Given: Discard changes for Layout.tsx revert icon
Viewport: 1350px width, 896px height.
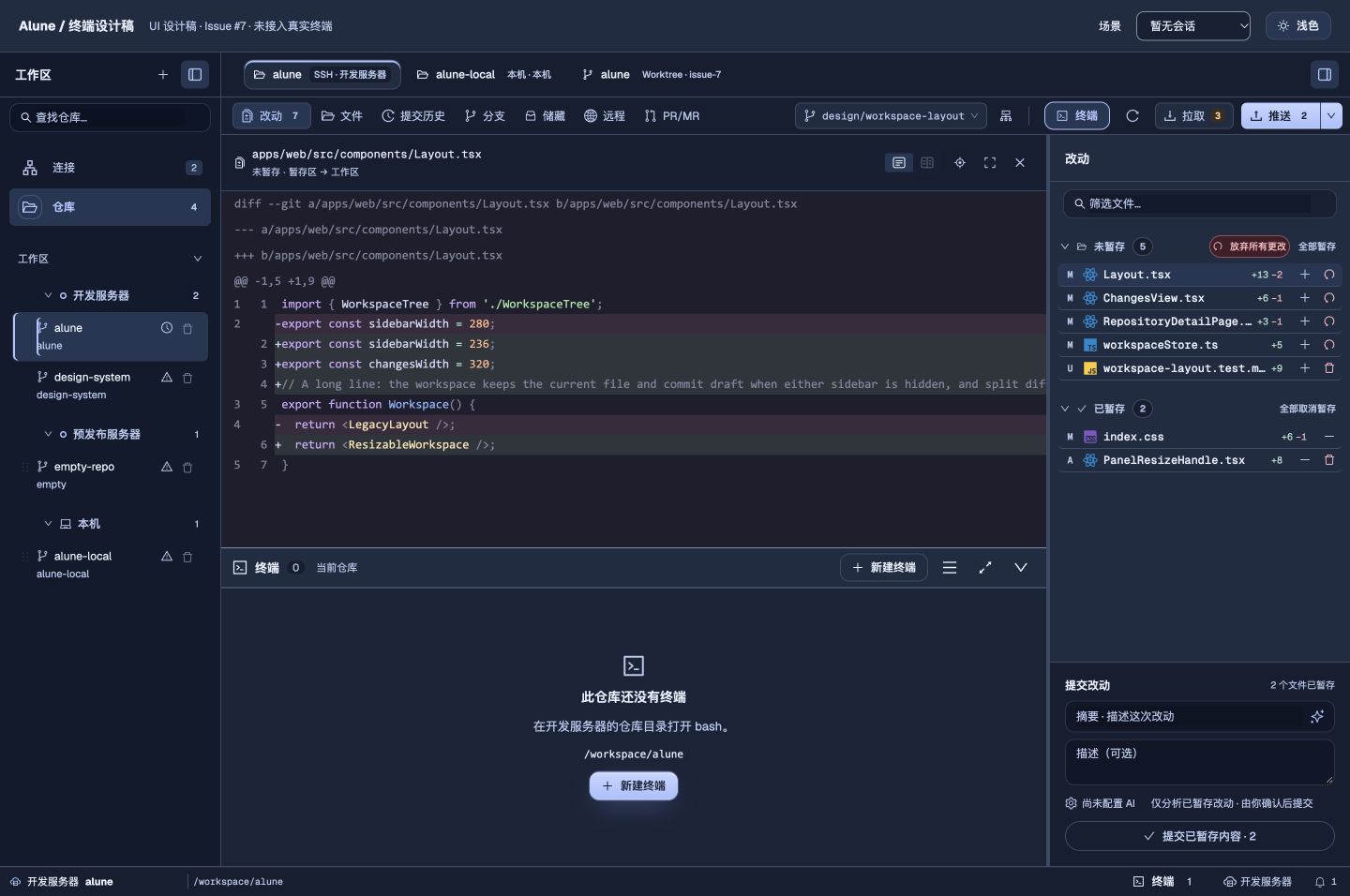Looking at the screenshot, I should click(x=1328, y=275).
